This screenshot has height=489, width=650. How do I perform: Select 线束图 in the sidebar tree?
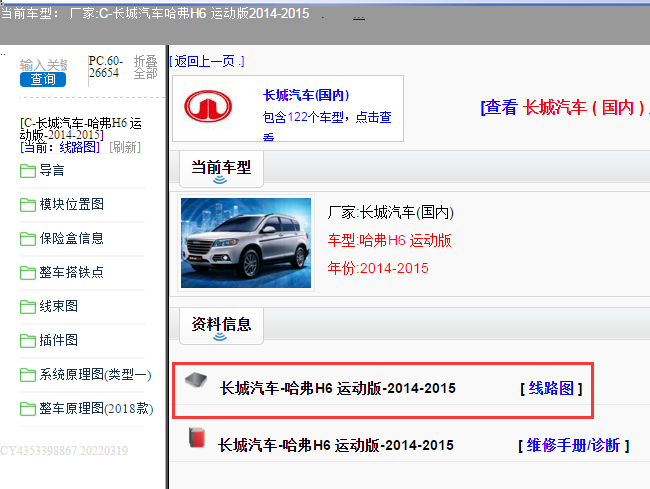tap(58, 306)
